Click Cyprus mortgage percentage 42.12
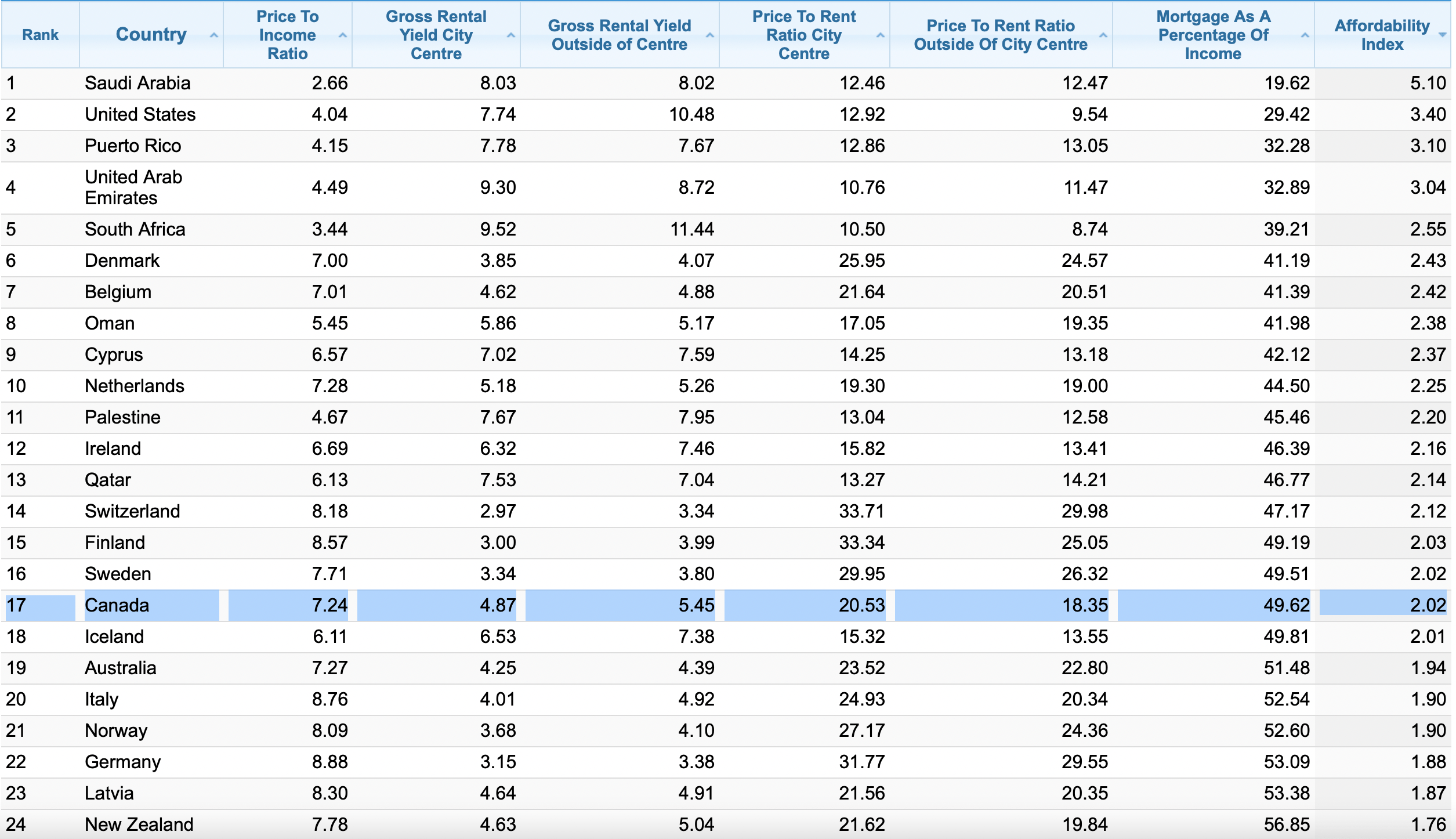This screenshot has height=839, width=1456. (x=1287, y=355)
